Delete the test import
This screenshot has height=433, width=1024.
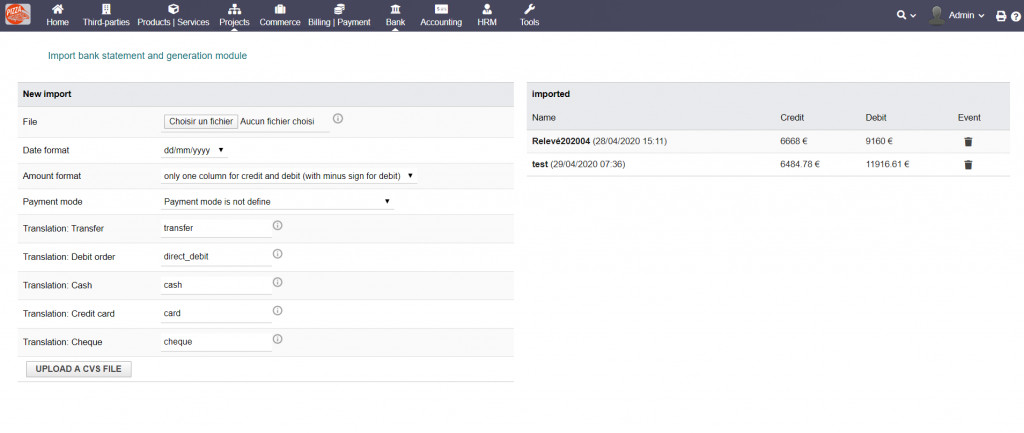[x=968, y=165]
